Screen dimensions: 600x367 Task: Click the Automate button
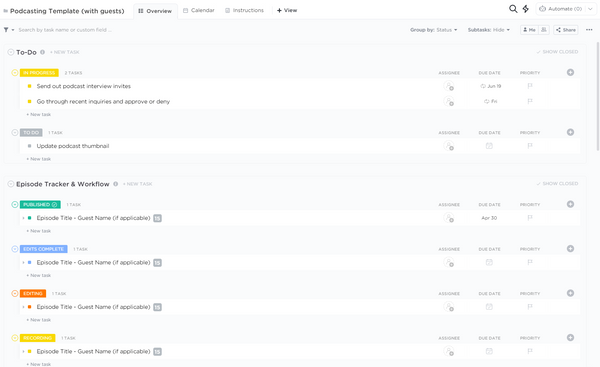point(561,9)
